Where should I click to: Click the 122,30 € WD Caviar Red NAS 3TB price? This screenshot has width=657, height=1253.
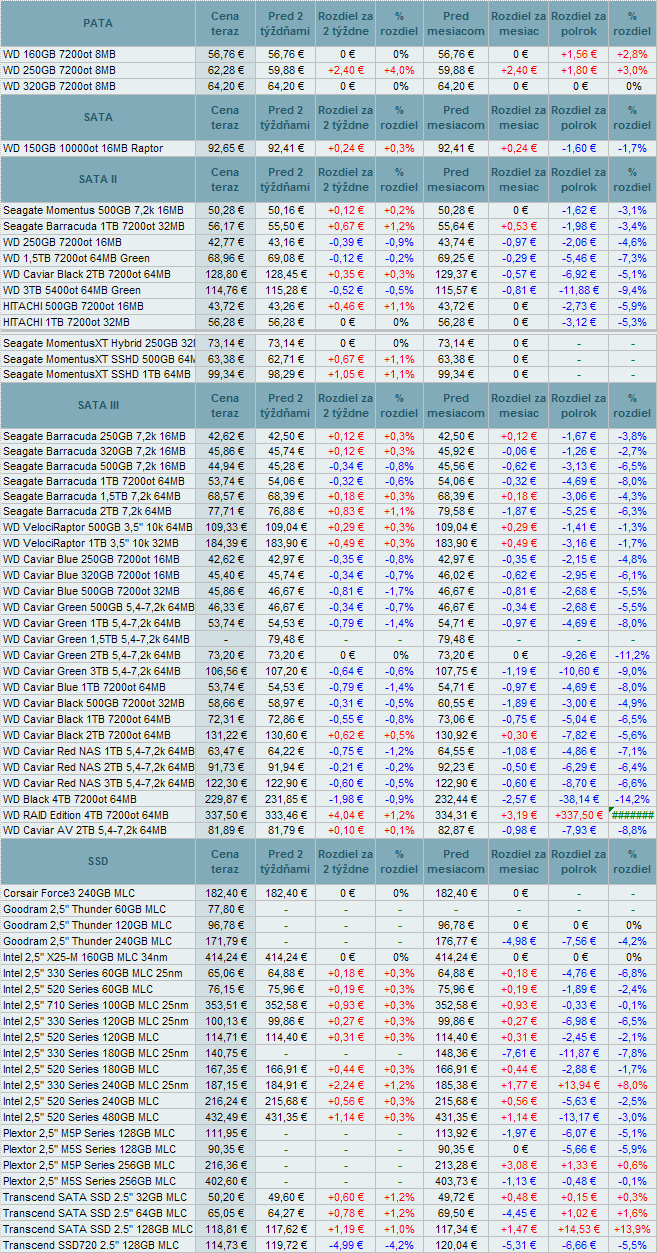click(225, 784)
